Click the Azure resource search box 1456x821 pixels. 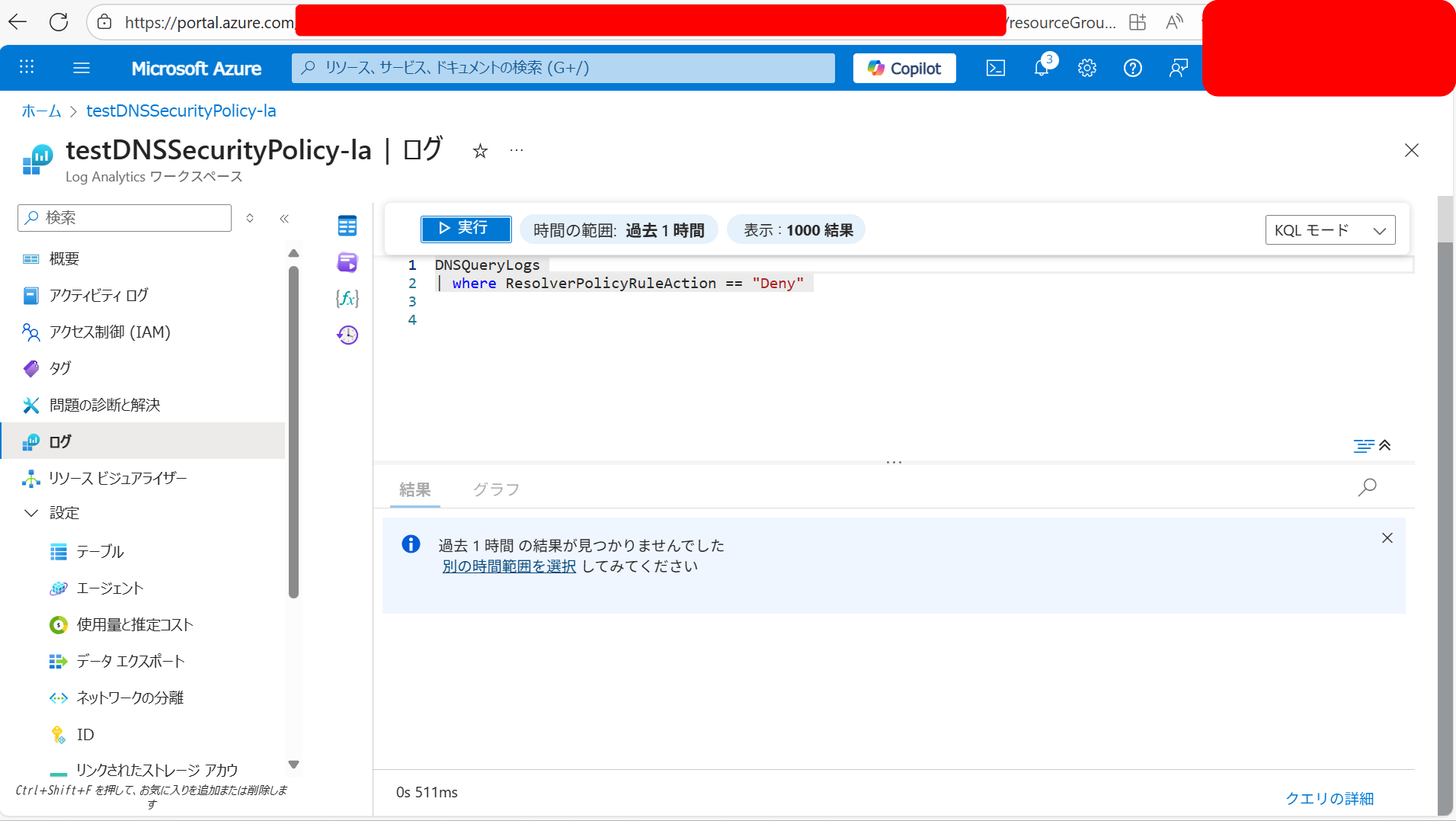pyautogui.click(x=563, y=68)
